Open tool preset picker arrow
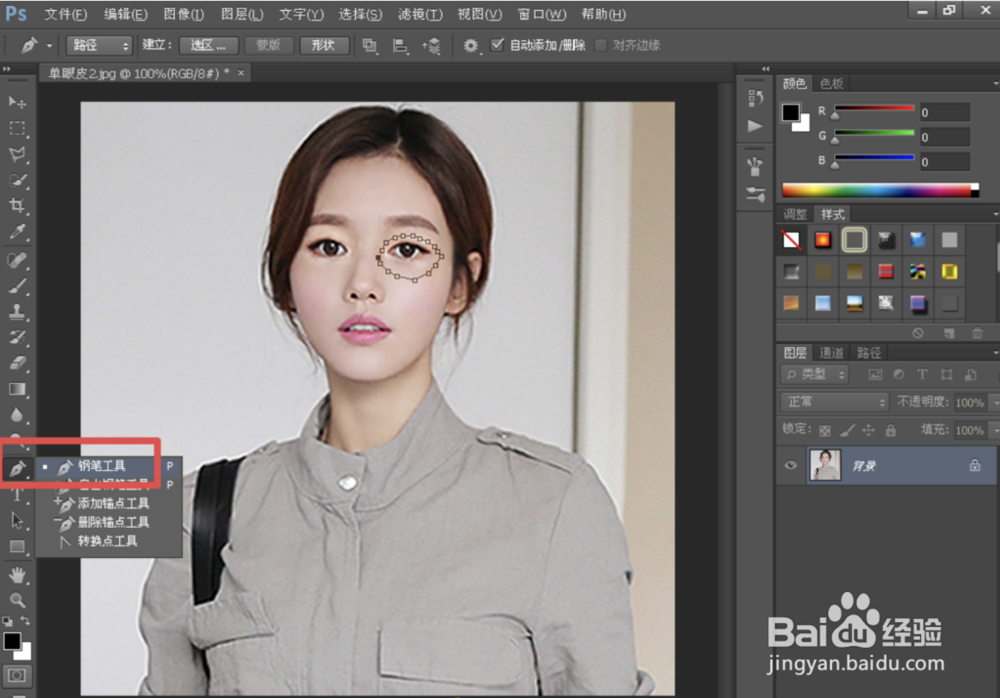Image resolution: width=1000 pixels, height=698 pixels. (x=49, y=45)
